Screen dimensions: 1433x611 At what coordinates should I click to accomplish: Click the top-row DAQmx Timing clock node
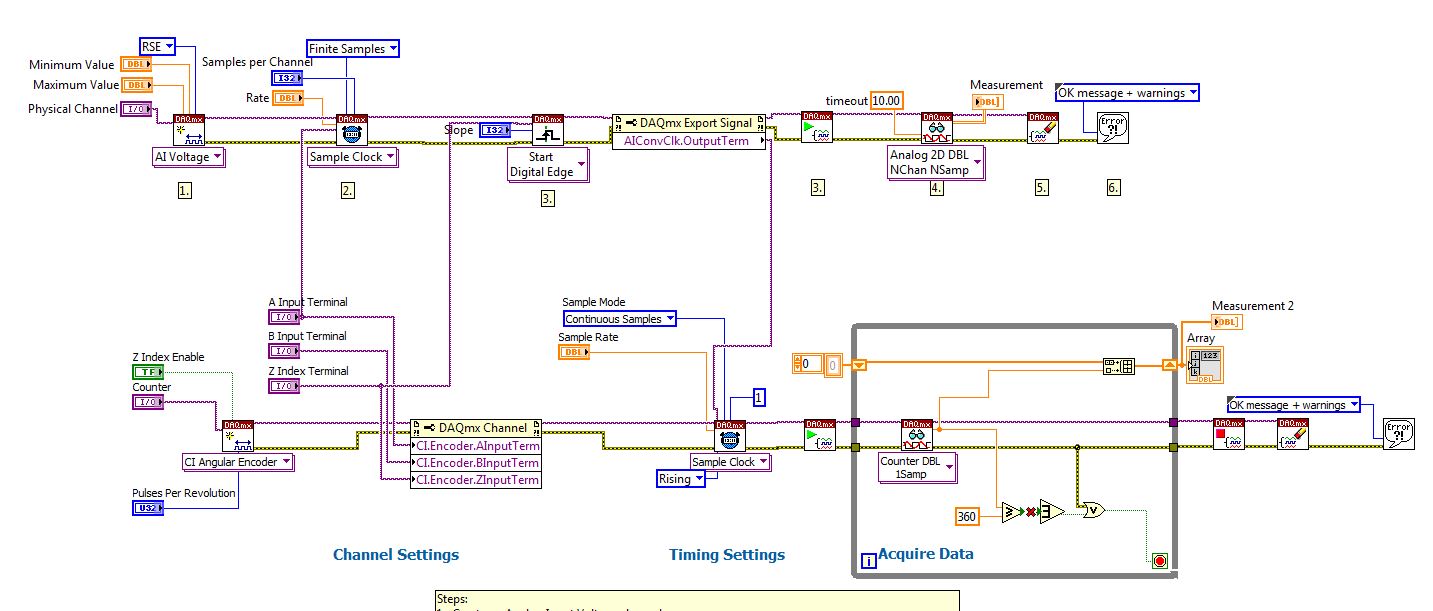click(352, 130)
